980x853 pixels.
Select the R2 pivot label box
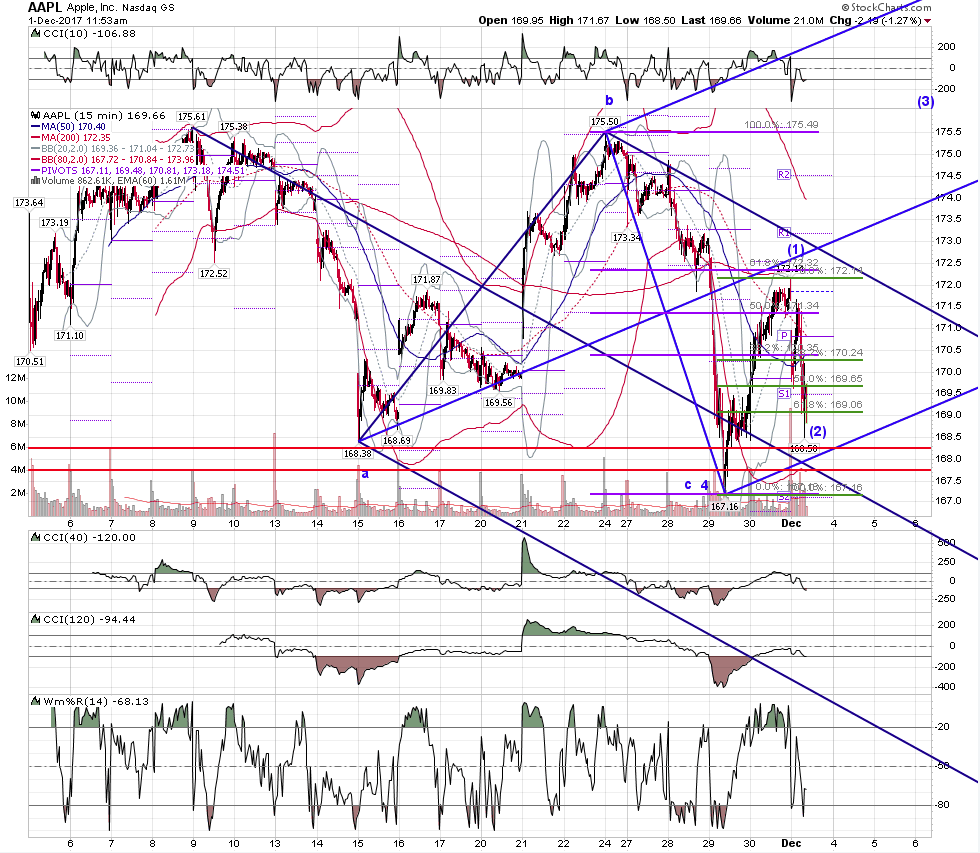click(784, 175)
